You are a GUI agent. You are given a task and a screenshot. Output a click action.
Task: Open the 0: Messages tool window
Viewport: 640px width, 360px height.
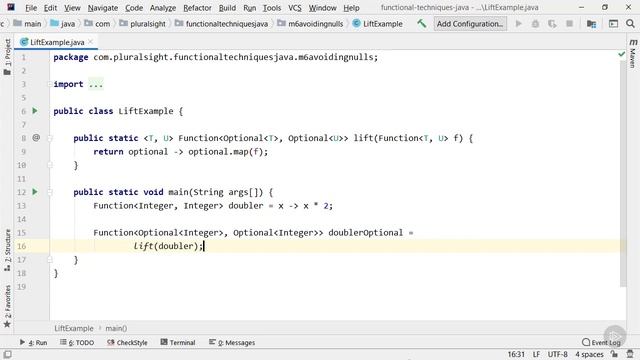(x=232, y=342)
